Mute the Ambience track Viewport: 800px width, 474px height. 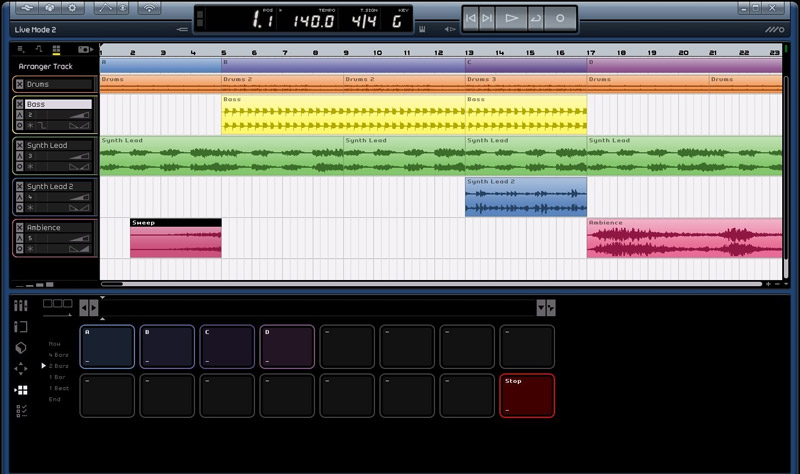19,228
